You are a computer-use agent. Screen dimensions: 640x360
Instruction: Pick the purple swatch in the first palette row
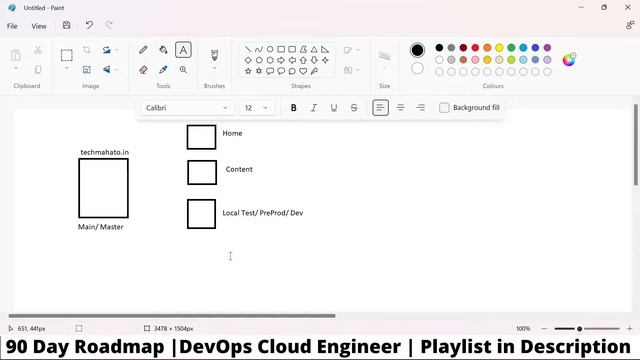tap(547, 48)
